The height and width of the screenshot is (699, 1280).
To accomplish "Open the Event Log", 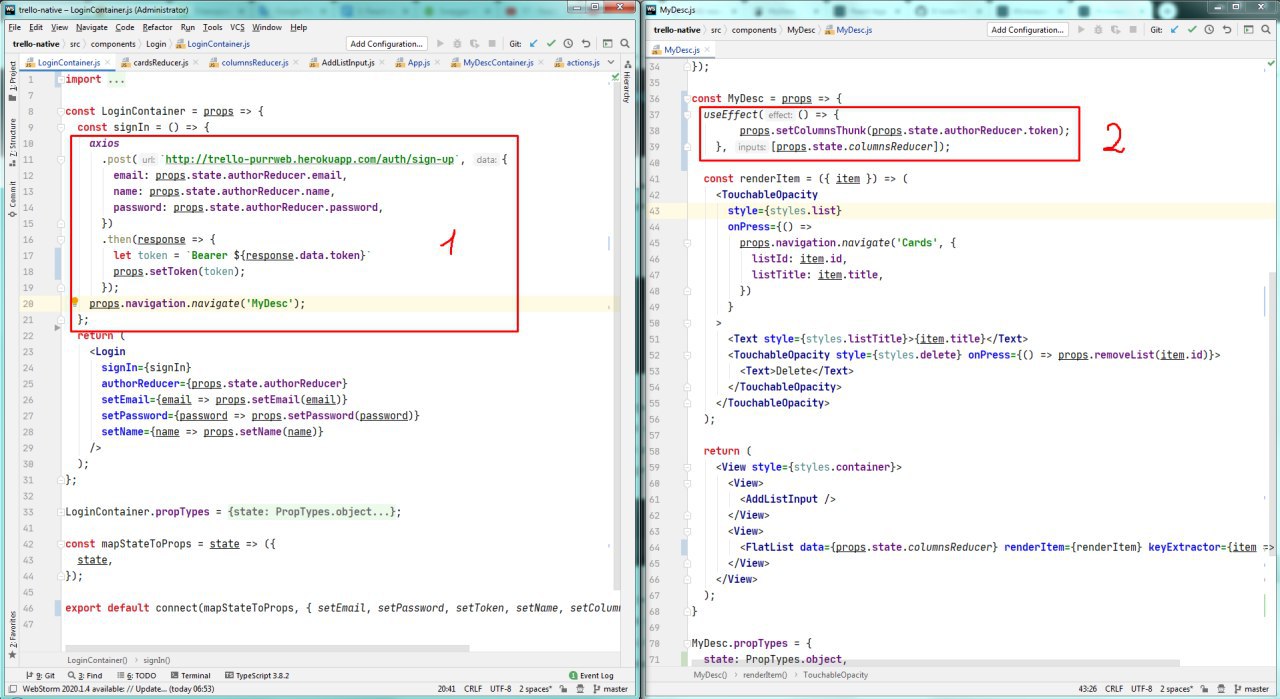I will 590,675.
